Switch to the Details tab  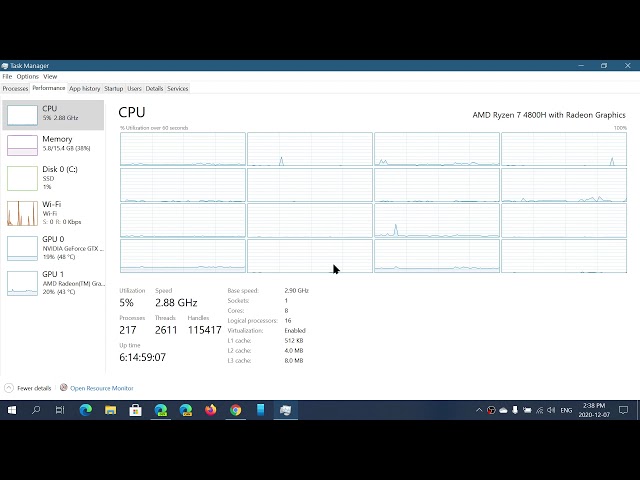[154, 89]
